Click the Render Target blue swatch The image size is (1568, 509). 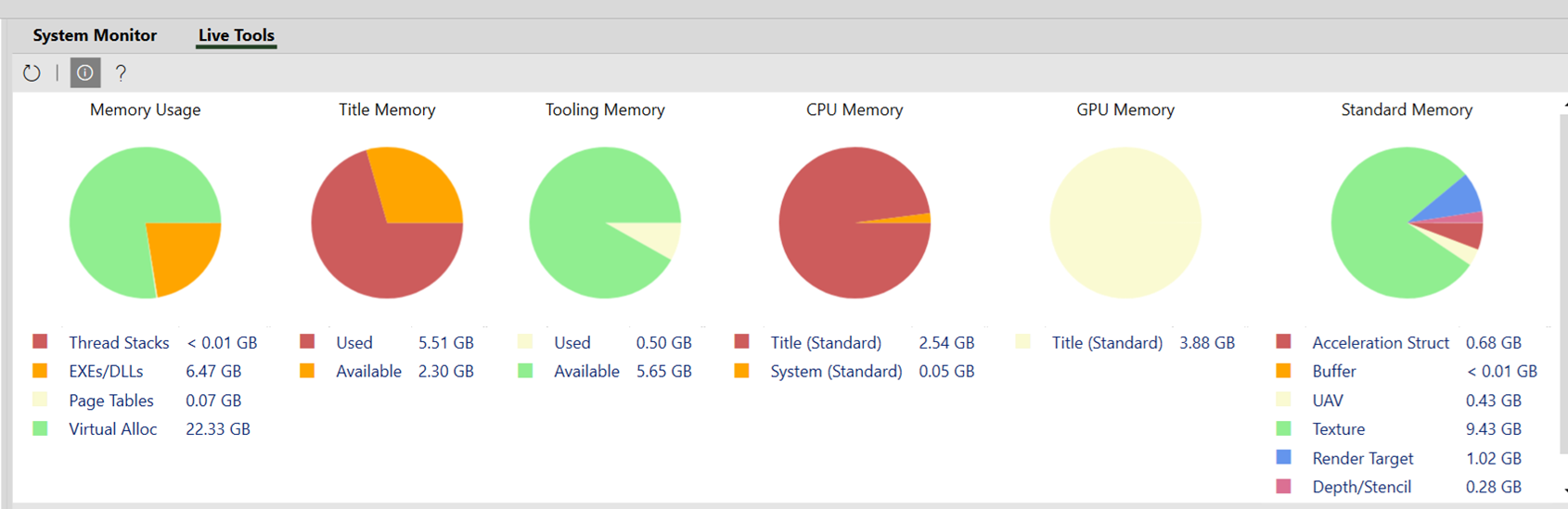coord(1283,457)
